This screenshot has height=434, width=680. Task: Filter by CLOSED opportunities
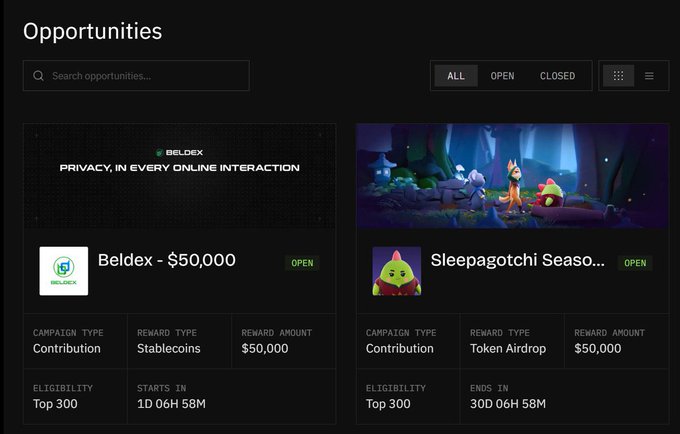[557, 76]
